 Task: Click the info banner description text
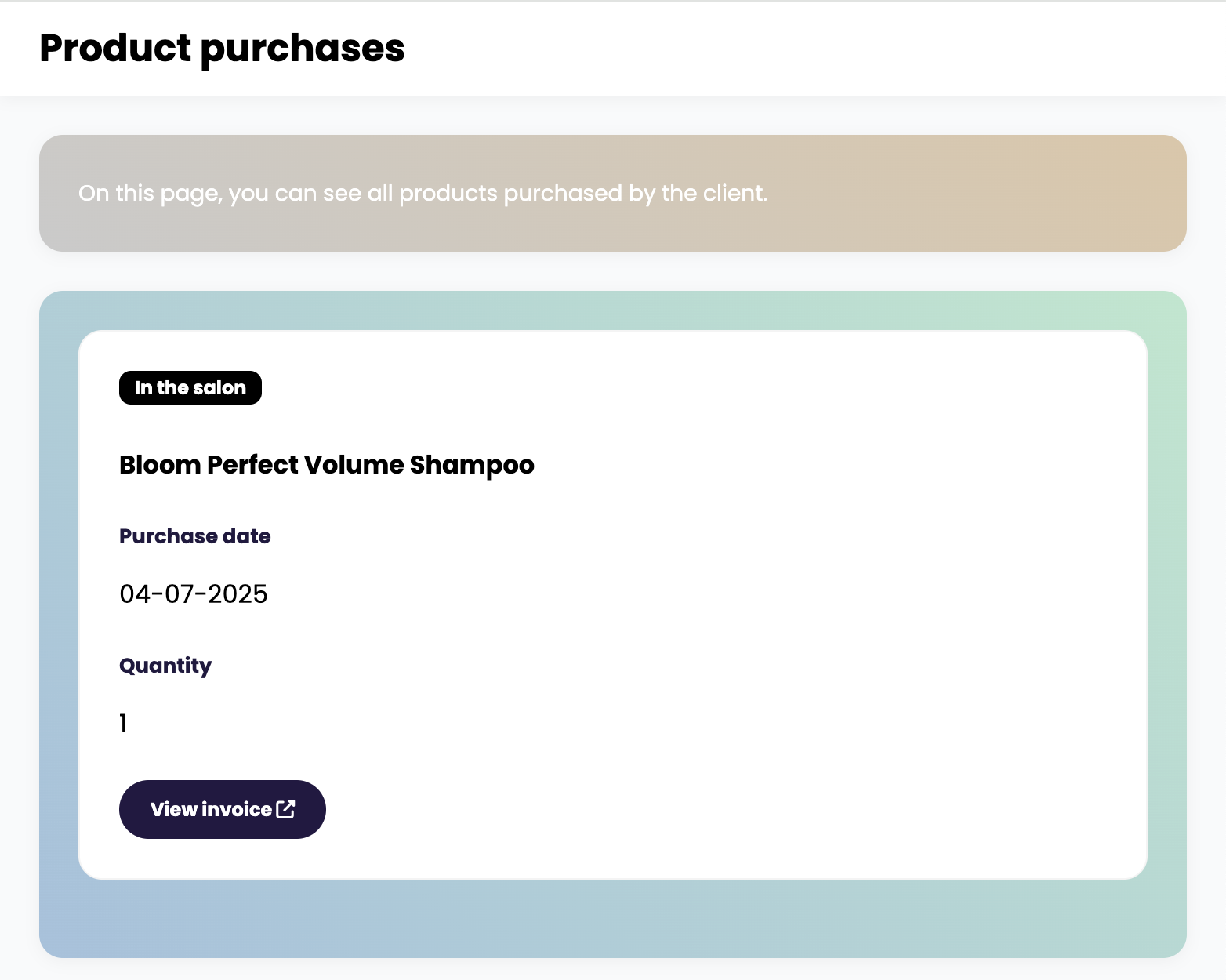[x=423, y=193]
